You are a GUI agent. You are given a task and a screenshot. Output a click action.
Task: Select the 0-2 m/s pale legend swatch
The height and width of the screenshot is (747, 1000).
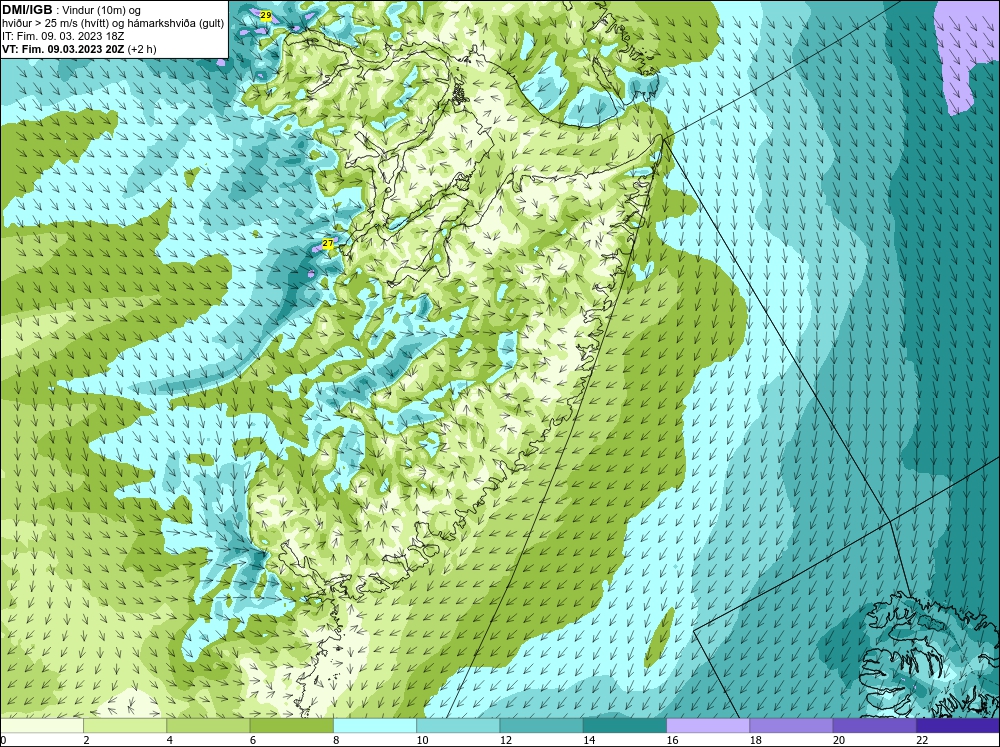[42, 726]
